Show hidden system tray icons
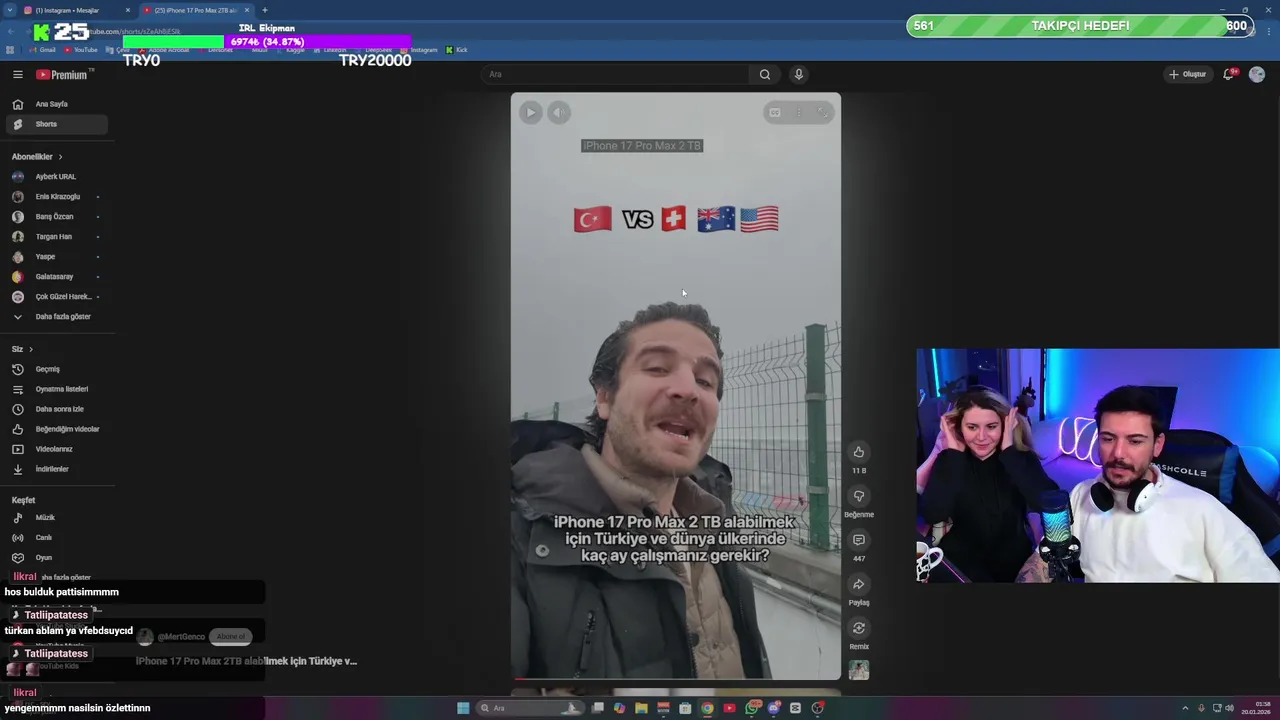 (x=1185, y=708)
